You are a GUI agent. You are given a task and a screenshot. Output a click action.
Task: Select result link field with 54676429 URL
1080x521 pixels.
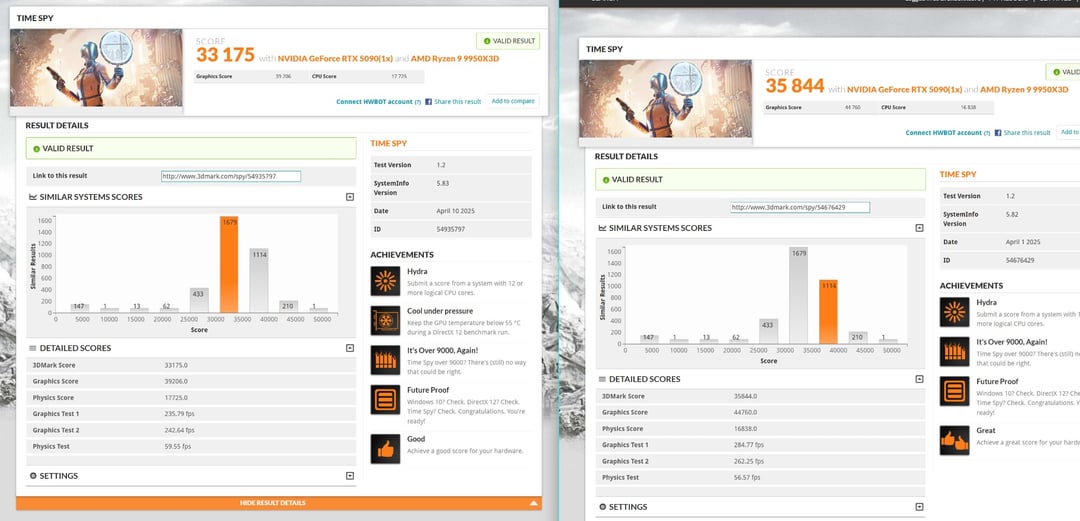800,207
